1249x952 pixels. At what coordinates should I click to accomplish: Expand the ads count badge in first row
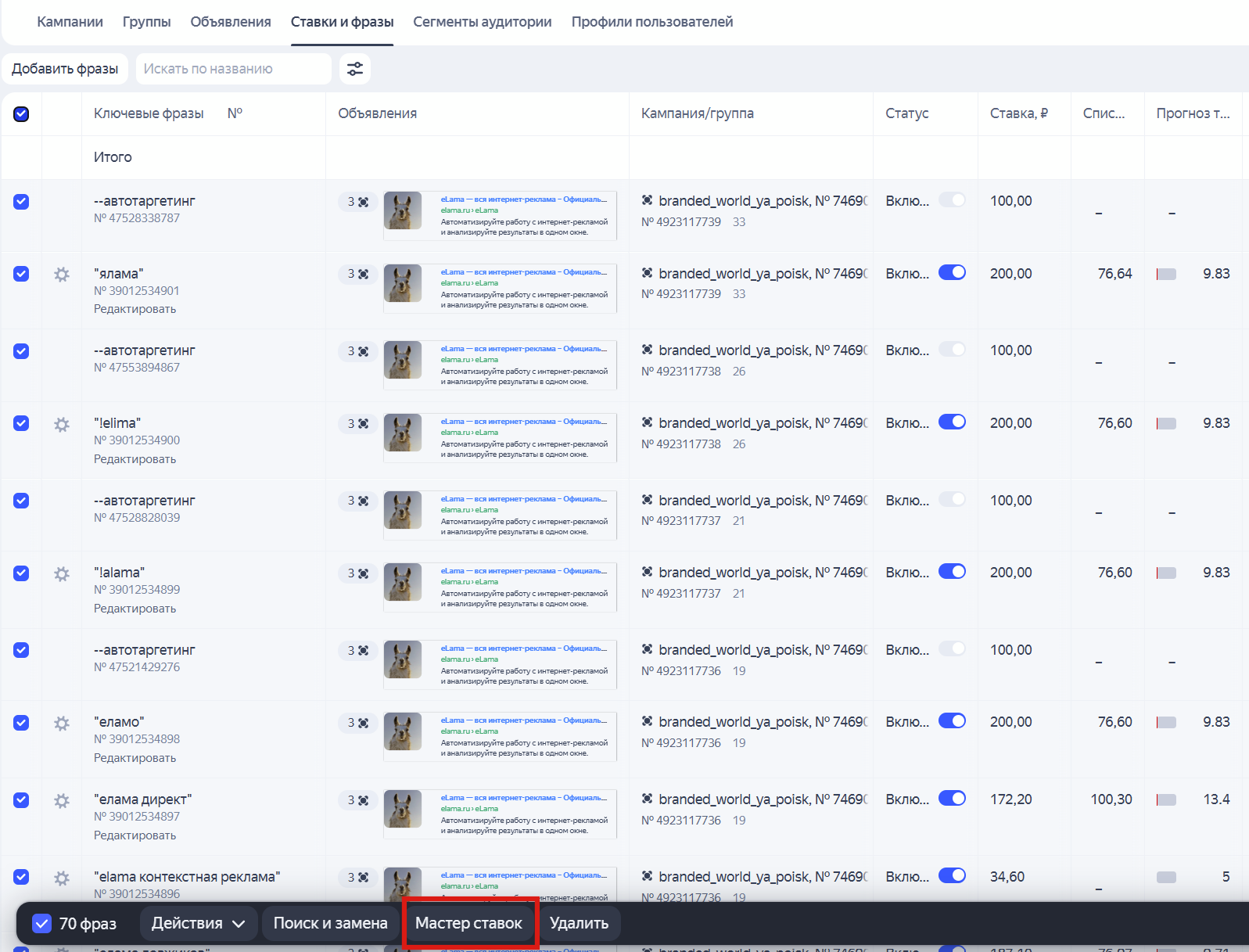pos(357,202)
